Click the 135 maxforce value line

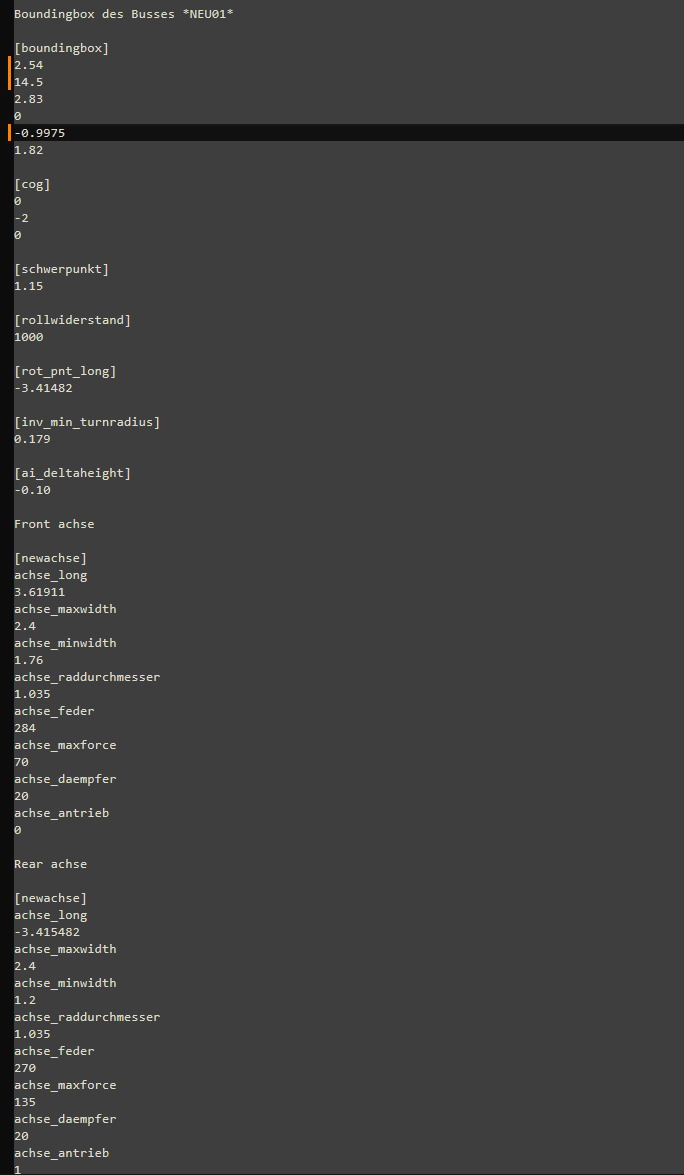click(x=25, y=1102)
